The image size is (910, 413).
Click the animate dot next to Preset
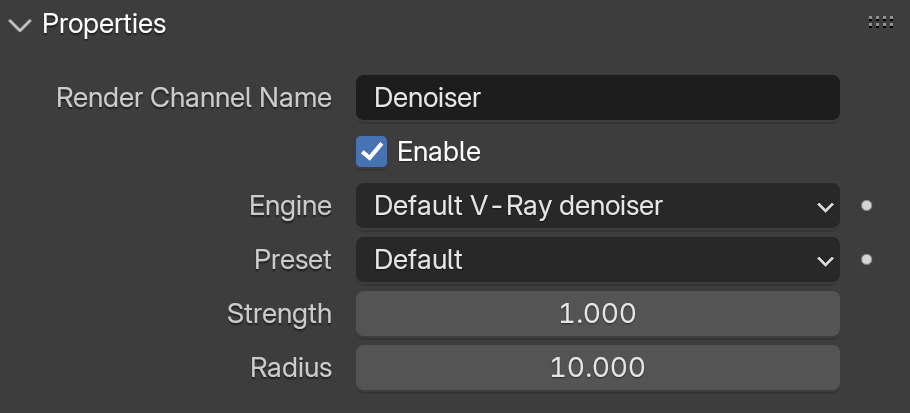coord(866,260)
